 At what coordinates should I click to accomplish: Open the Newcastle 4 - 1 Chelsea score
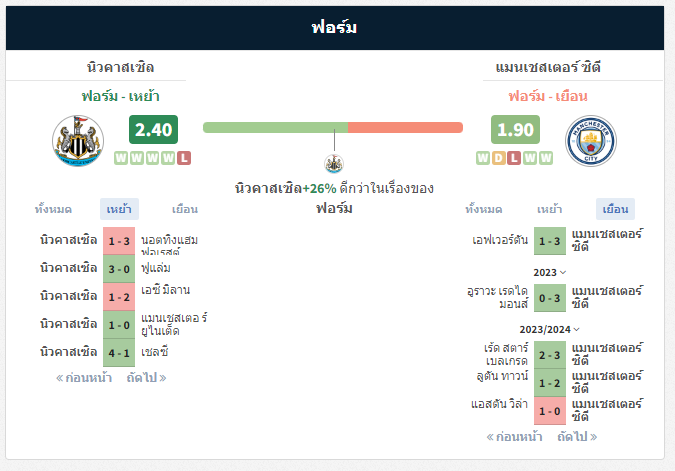coord(119,353)
